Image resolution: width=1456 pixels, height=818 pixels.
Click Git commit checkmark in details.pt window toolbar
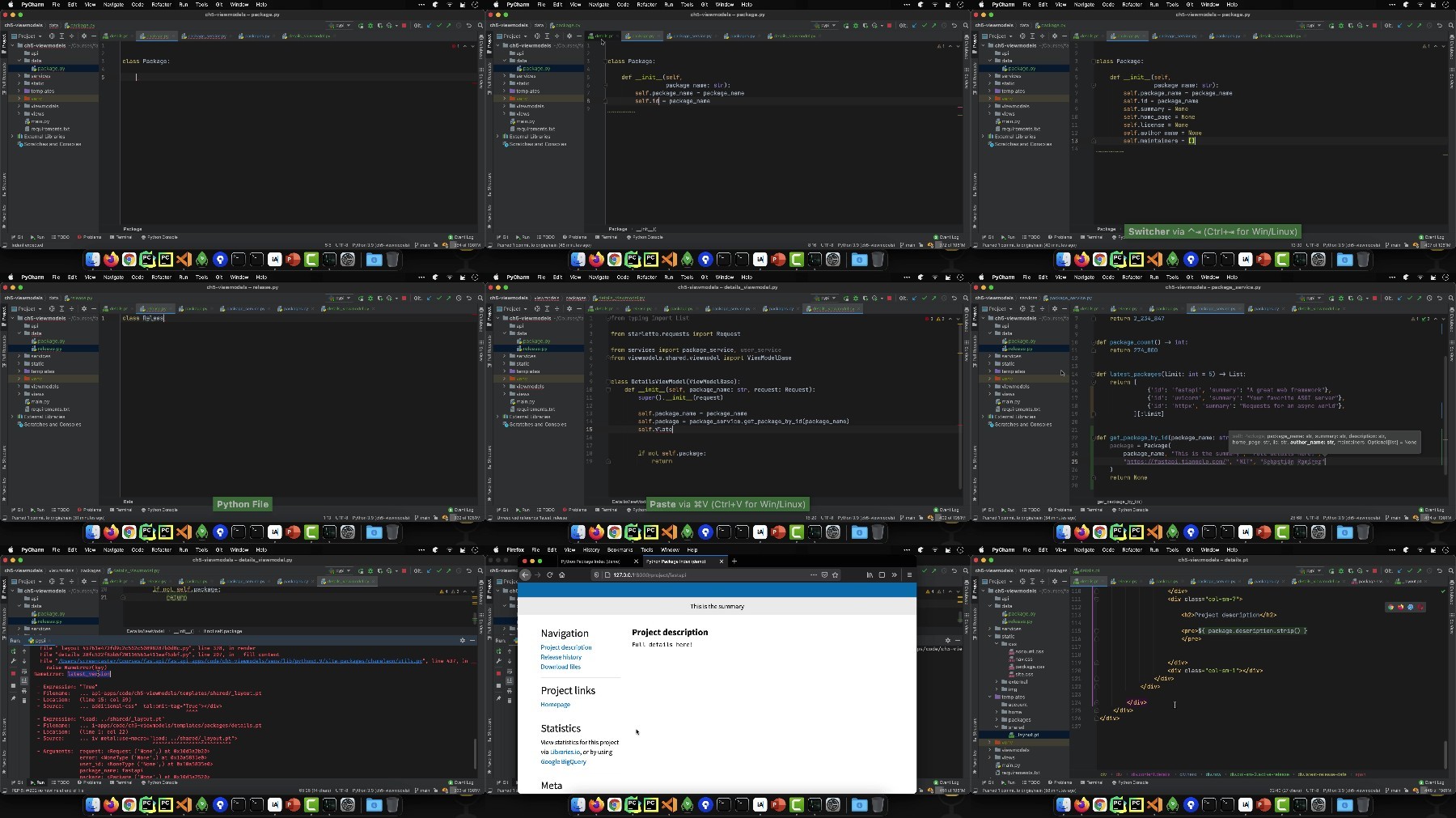click(x=1410, y=570)
